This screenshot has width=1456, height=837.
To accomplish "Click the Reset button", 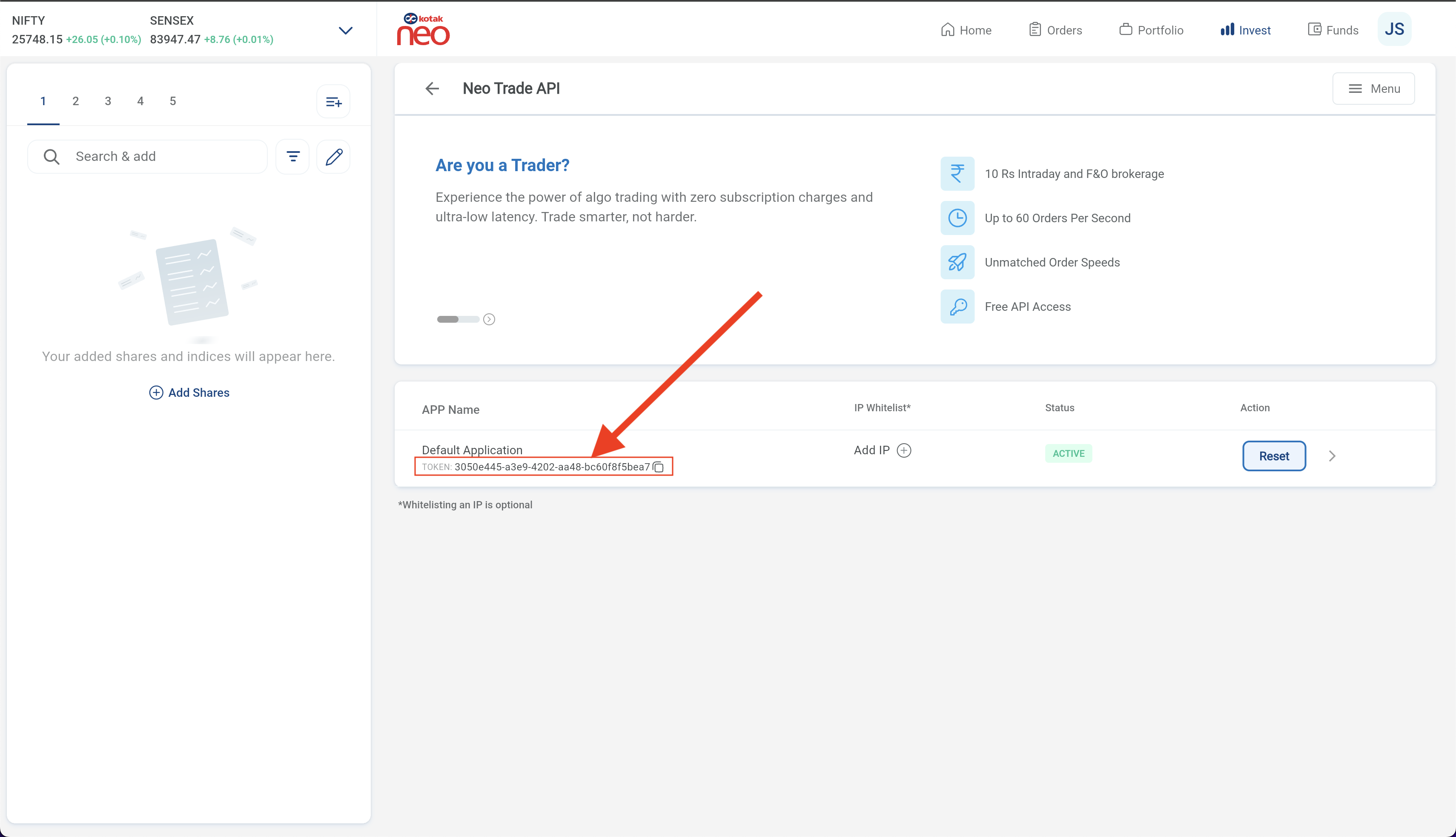I will 1274,456.
